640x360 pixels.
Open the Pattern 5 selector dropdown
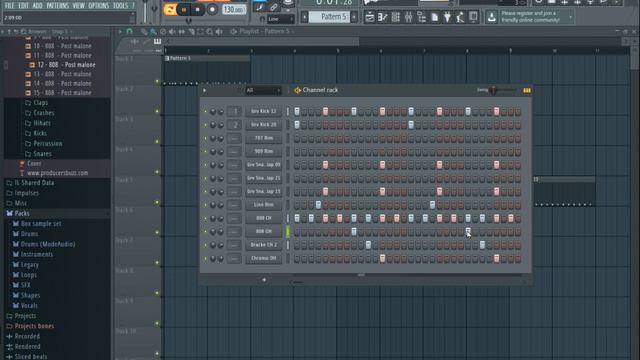[329, 17]
